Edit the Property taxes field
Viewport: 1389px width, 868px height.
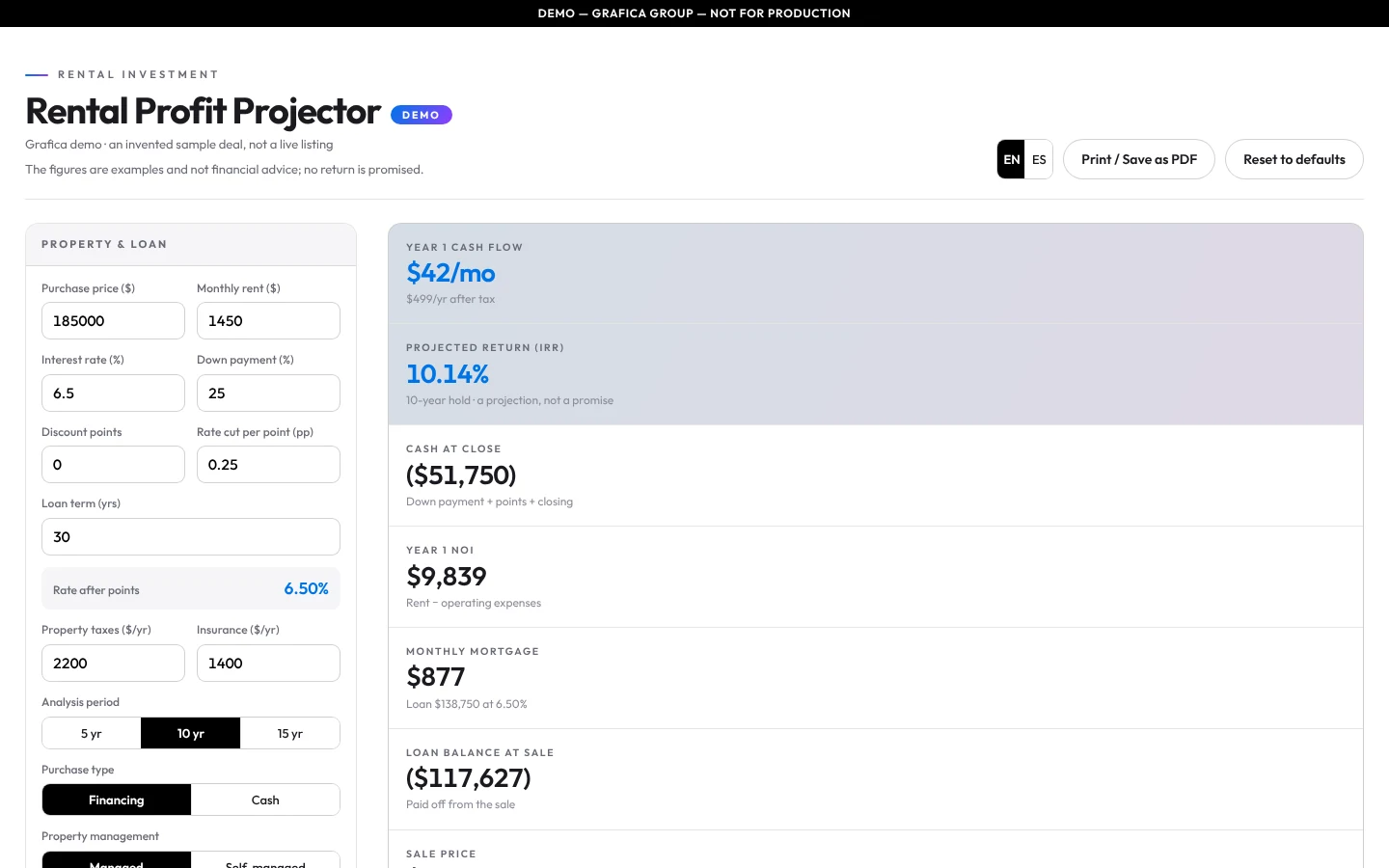(113, 664)
